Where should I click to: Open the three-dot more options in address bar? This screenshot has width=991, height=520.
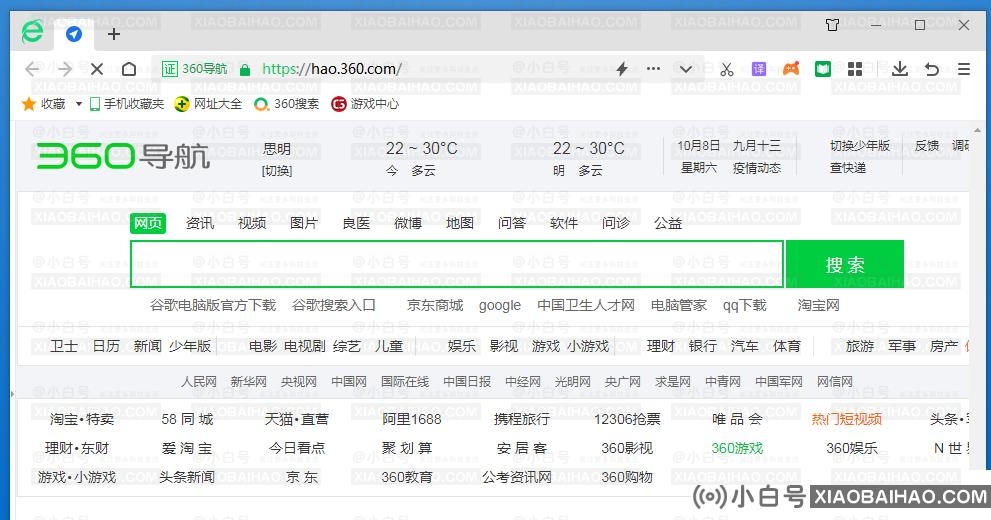point(654,68)
